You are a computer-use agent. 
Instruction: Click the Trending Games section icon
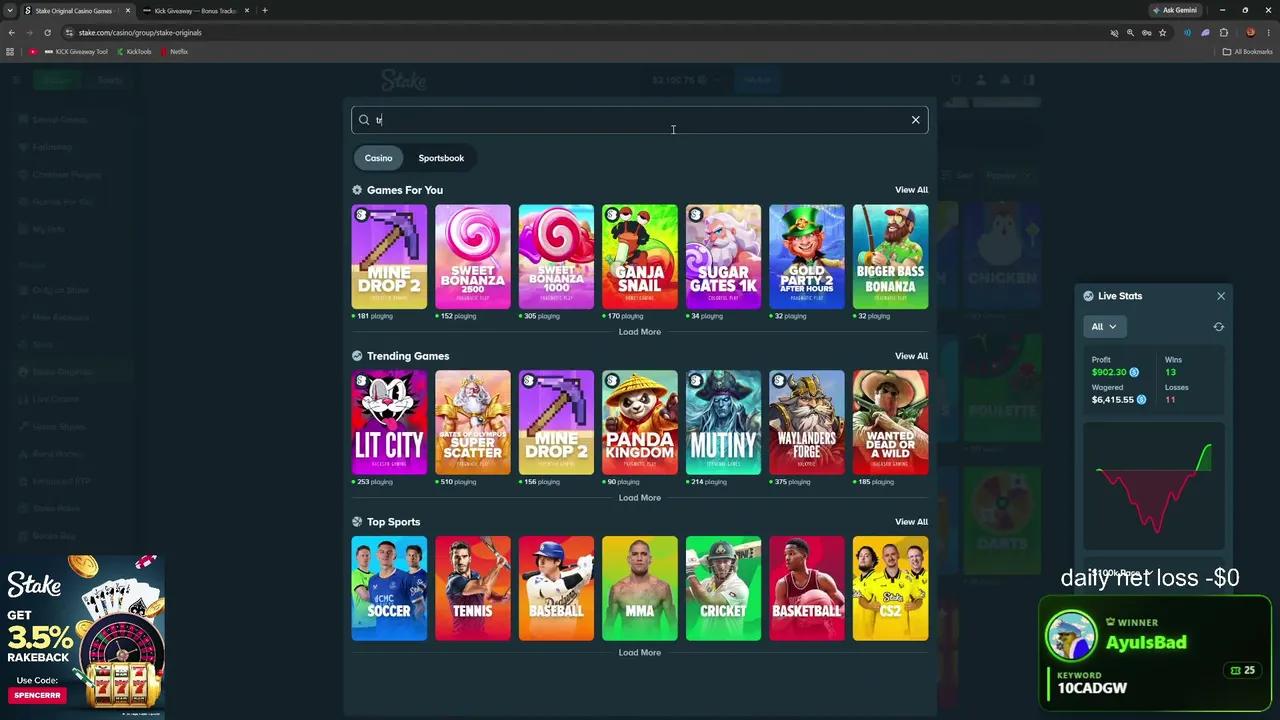(x=357, y=356)
